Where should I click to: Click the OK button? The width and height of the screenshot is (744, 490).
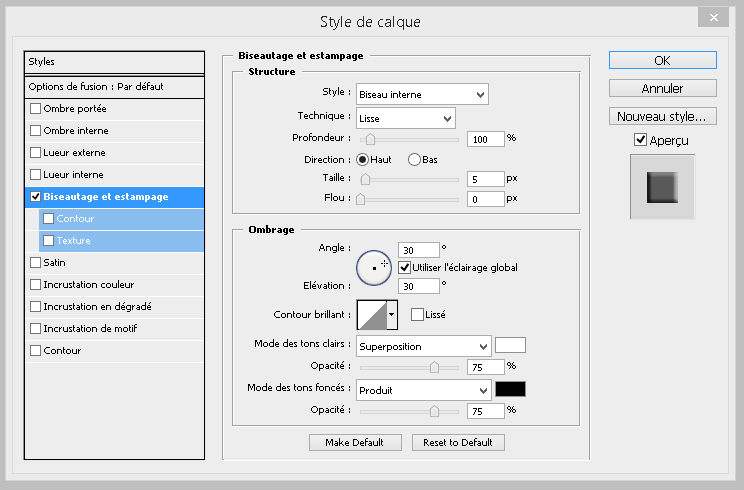662,60
